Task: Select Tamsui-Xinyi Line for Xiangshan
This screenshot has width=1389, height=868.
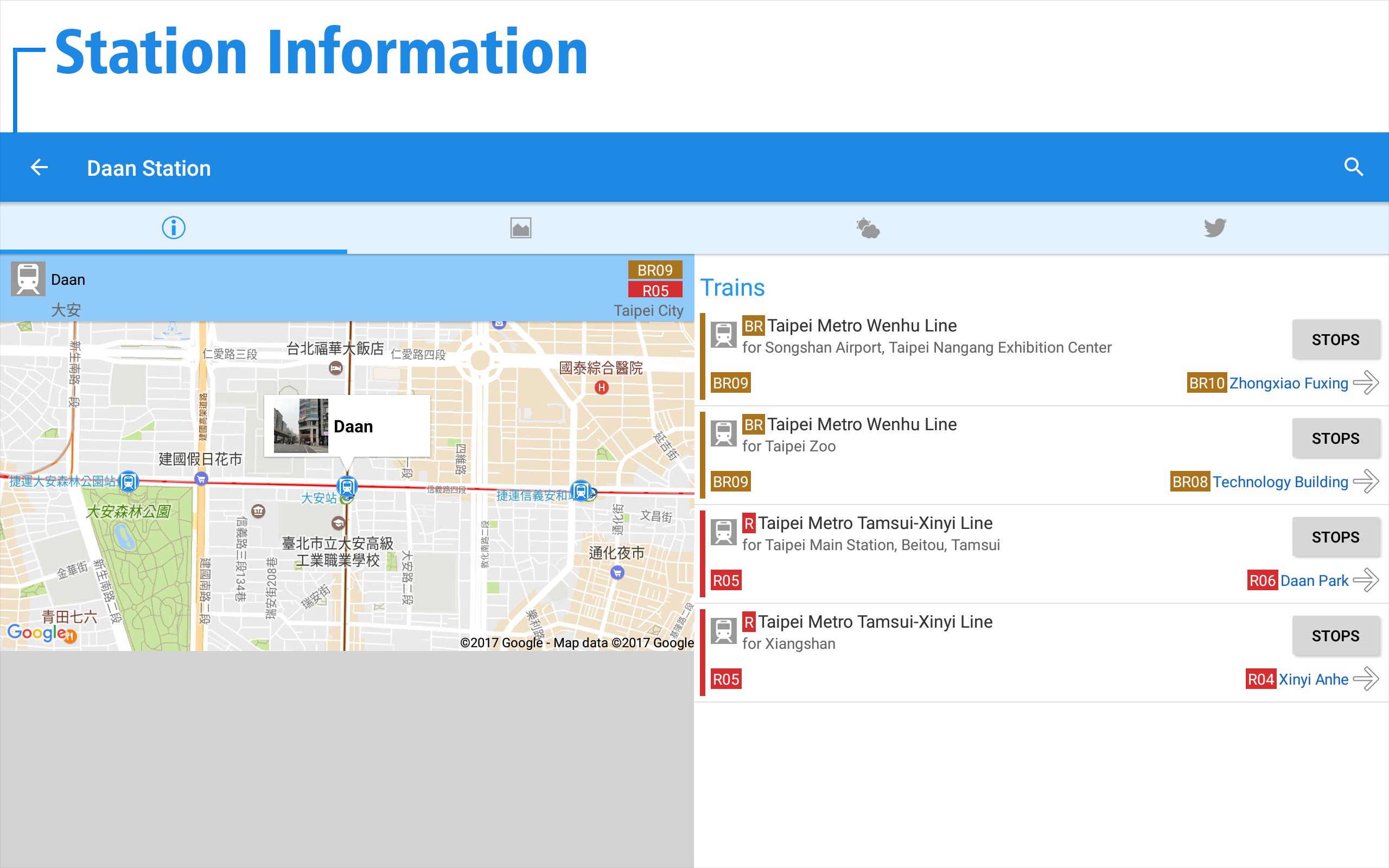Action: (x=875, y=622)
